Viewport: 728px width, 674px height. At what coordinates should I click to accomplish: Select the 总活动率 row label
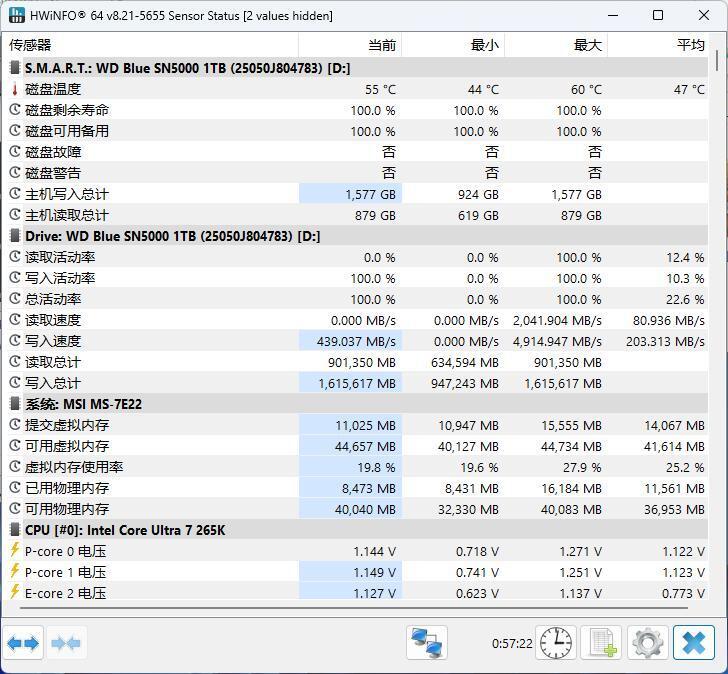[x=53, y=299]
